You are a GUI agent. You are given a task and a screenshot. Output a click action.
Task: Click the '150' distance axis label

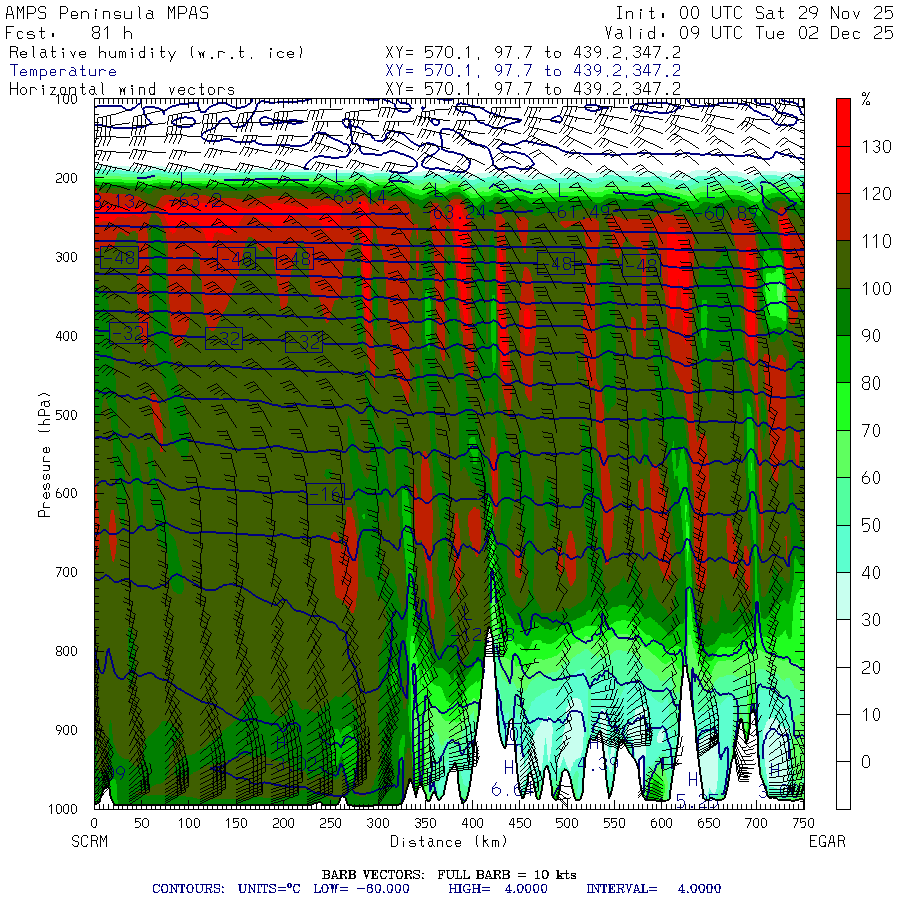click(236, 824)
